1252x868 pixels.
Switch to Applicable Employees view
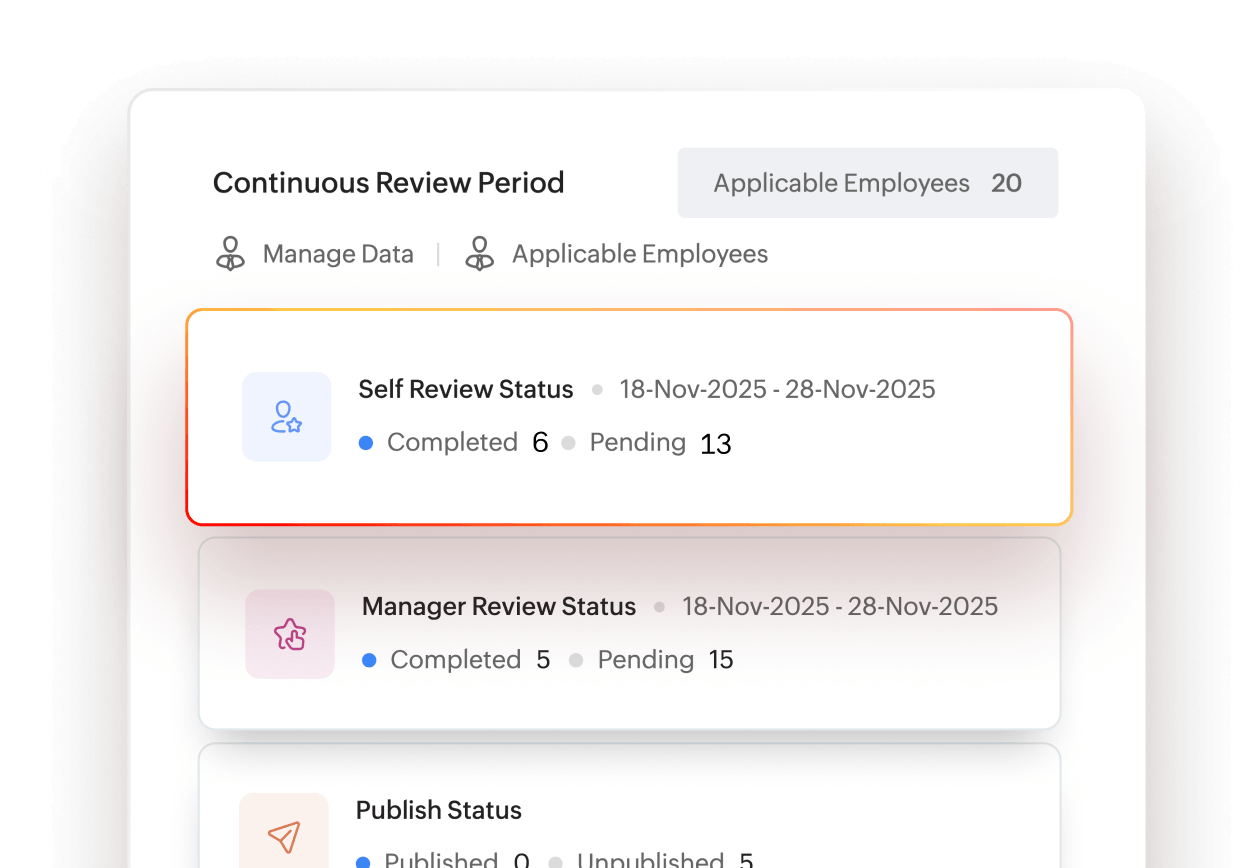640,254
